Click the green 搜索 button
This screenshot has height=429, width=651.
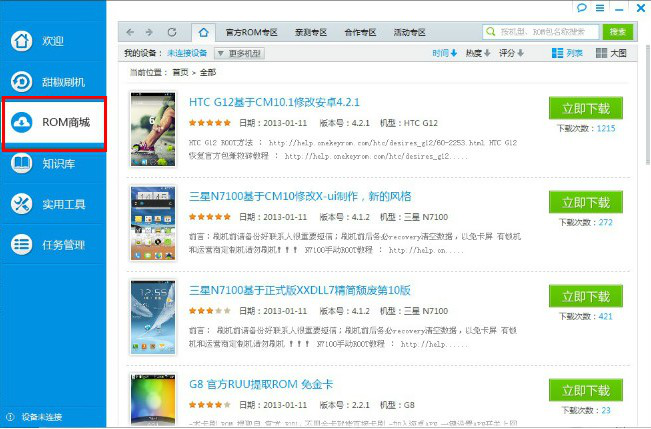click(x=618, y=32)
